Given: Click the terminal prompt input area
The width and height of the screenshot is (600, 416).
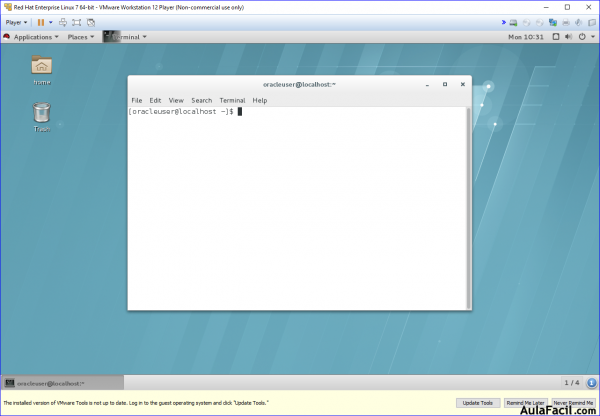Looking at the screenshot, I should tap(297, 208).
